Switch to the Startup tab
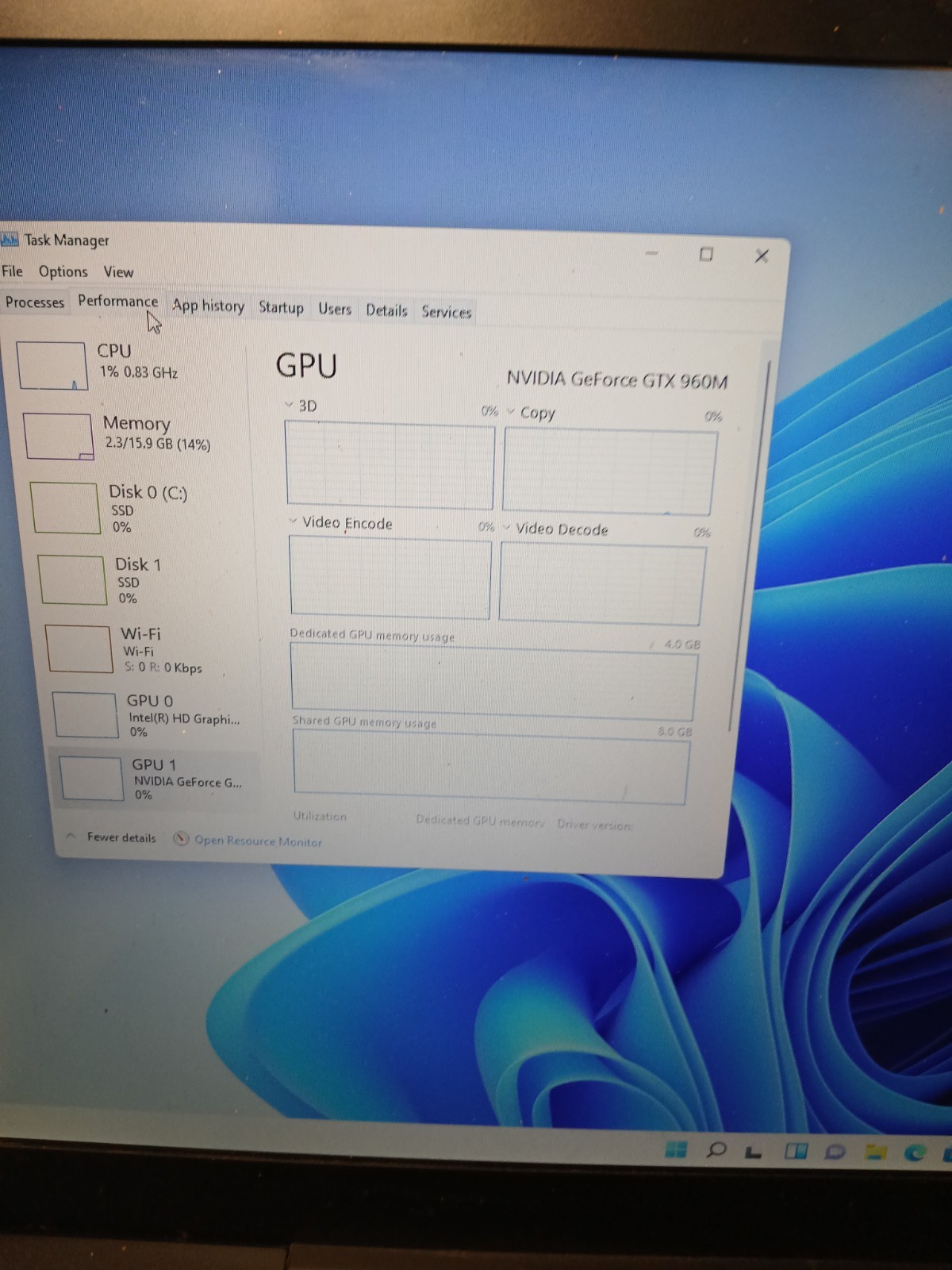Screen dimensions: 952x1270 [281, 308]
